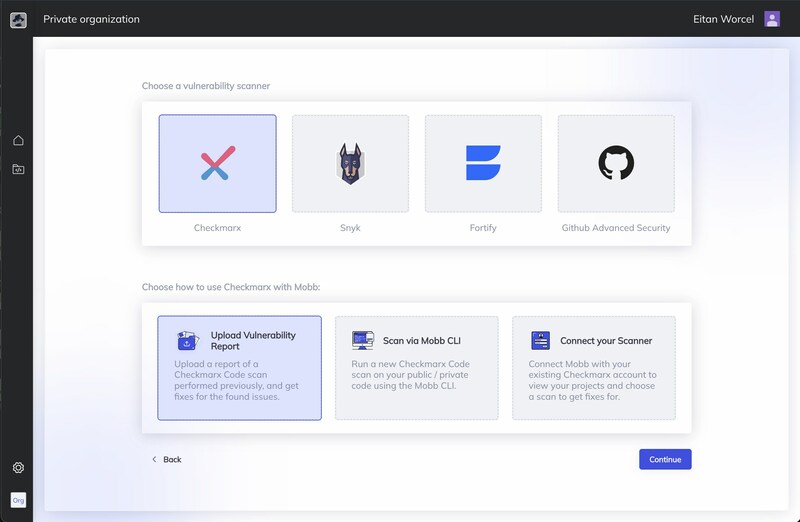Image resolution: width=800 pixels, height=522 pixels.
Task: Click the Snyk label text
Action: click(x=351, y=228)
